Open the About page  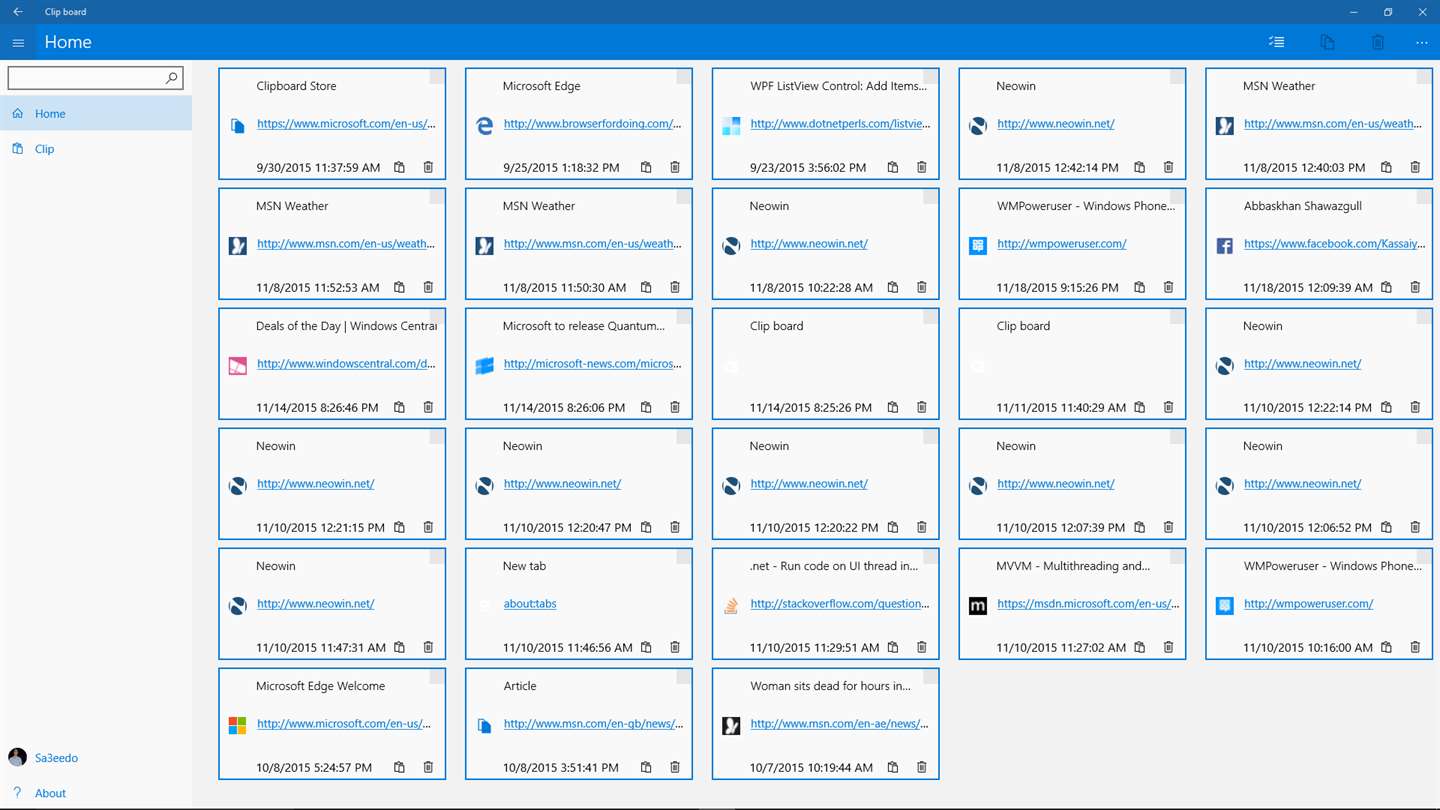[x=96, y=793]
